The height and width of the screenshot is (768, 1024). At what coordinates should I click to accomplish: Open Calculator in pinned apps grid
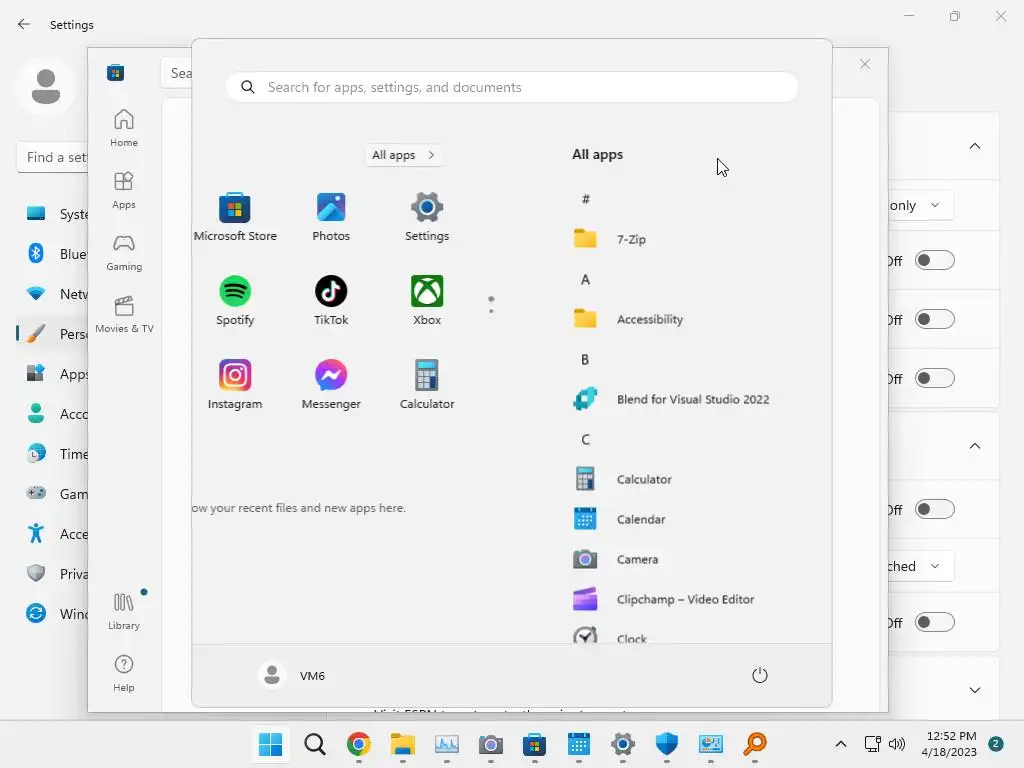pyautogui.click(x=427, y=385)
